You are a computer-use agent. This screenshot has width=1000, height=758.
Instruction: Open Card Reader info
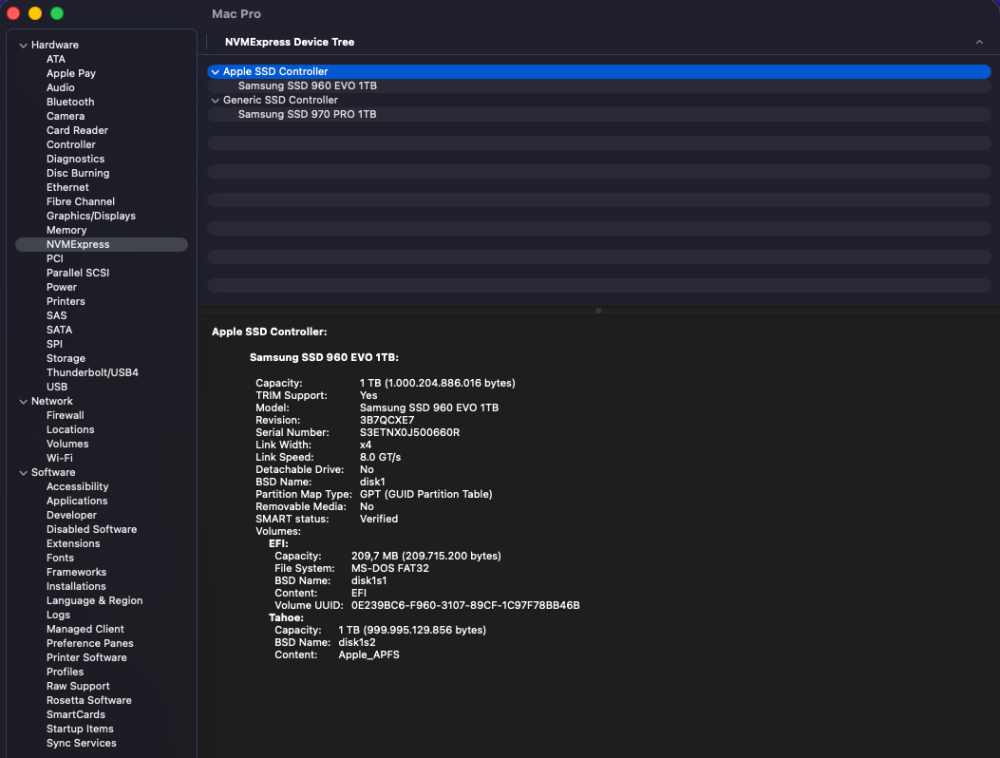(x=77, y=131)
